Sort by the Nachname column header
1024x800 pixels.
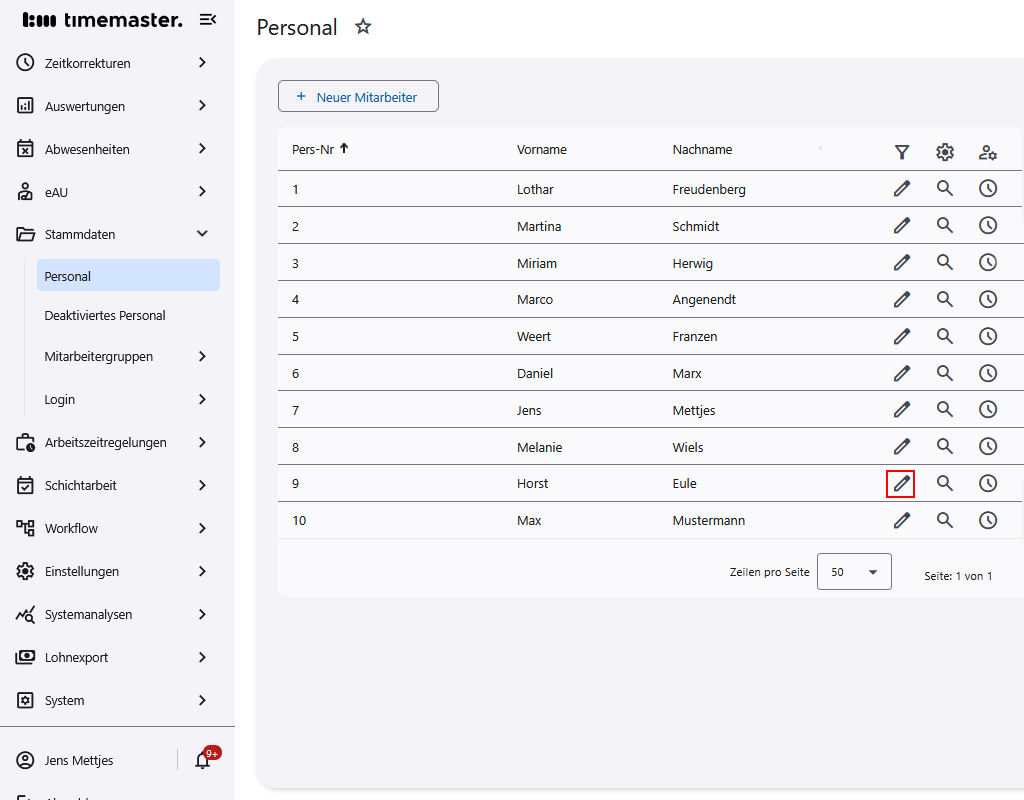coord(702,150)
